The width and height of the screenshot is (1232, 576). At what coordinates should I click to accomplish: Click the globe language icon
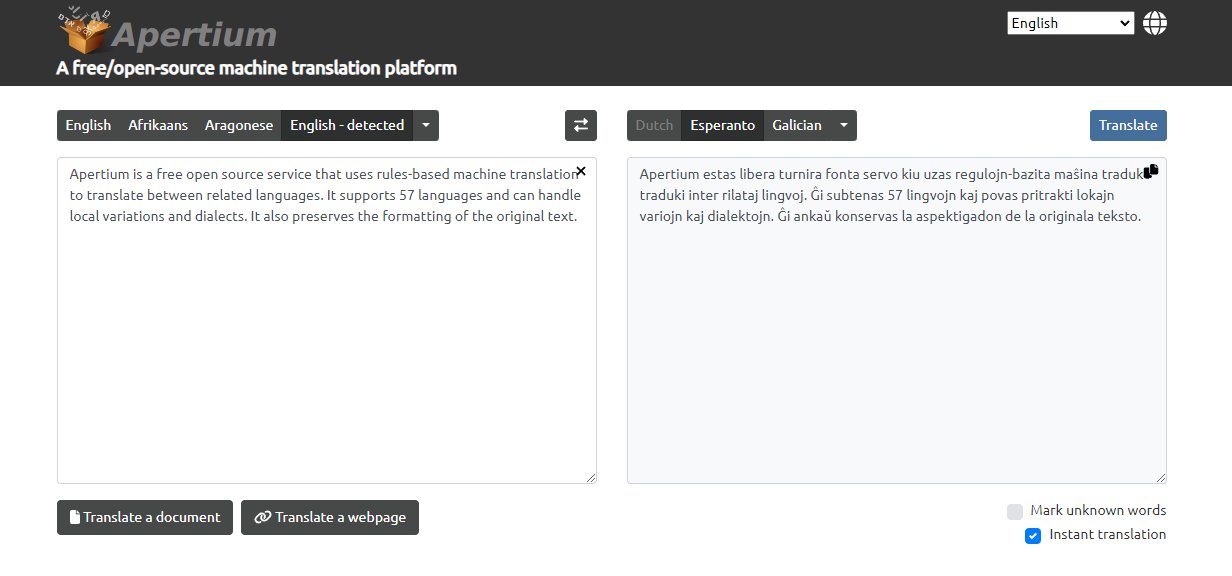(x=1155, y=23)
